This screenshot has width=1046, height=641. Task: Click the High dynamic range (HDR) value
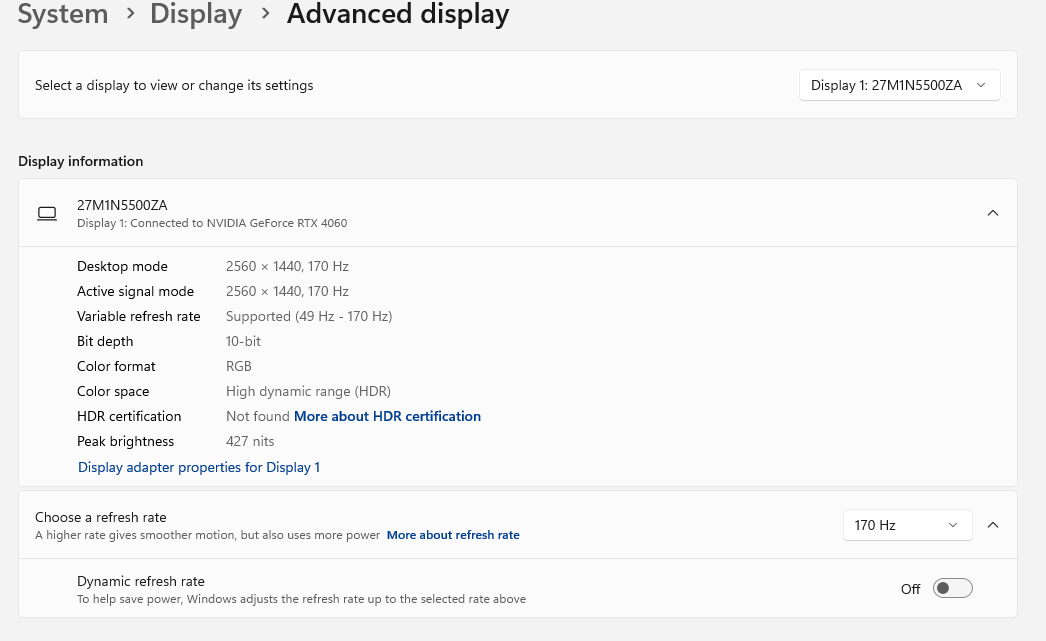pos(308,391)
